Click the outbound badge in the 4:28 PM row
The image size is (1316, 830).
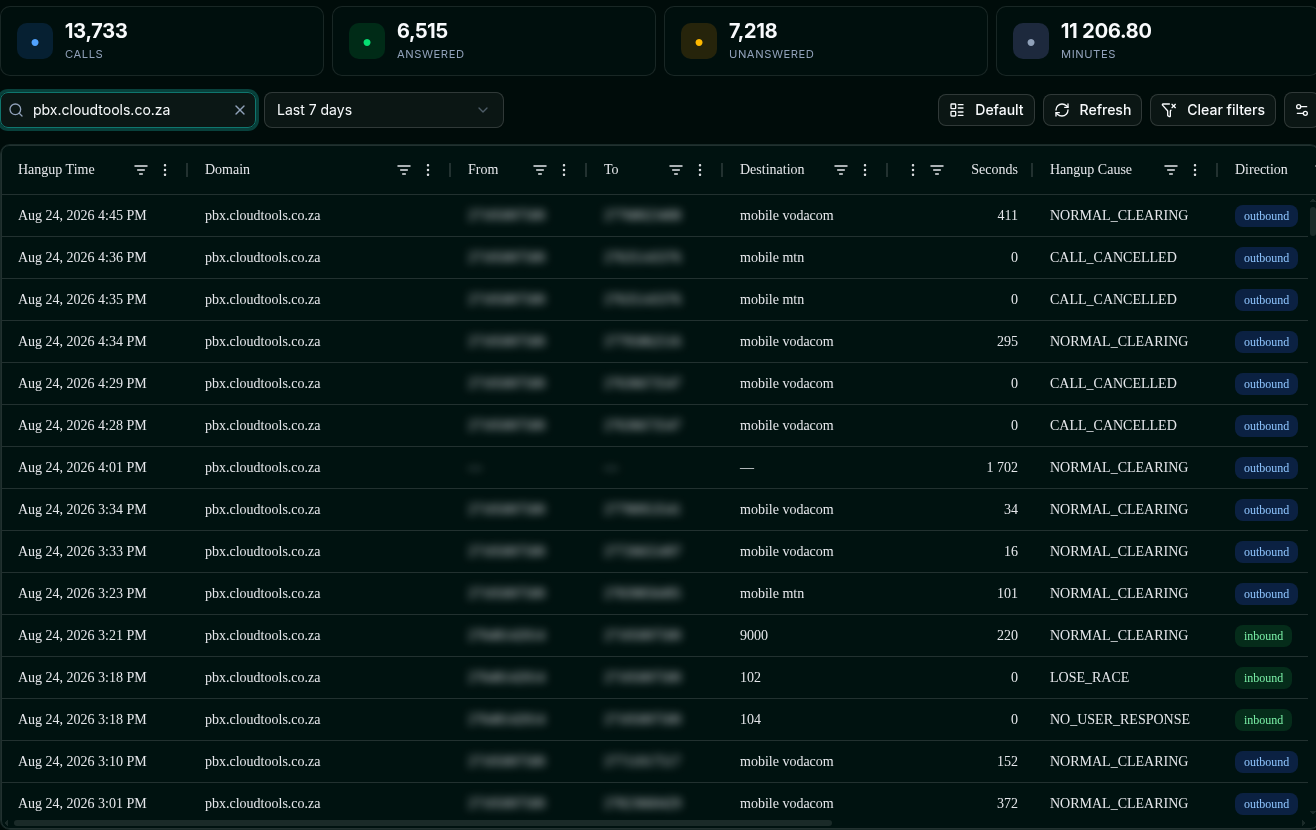(x=1266, y=426)
